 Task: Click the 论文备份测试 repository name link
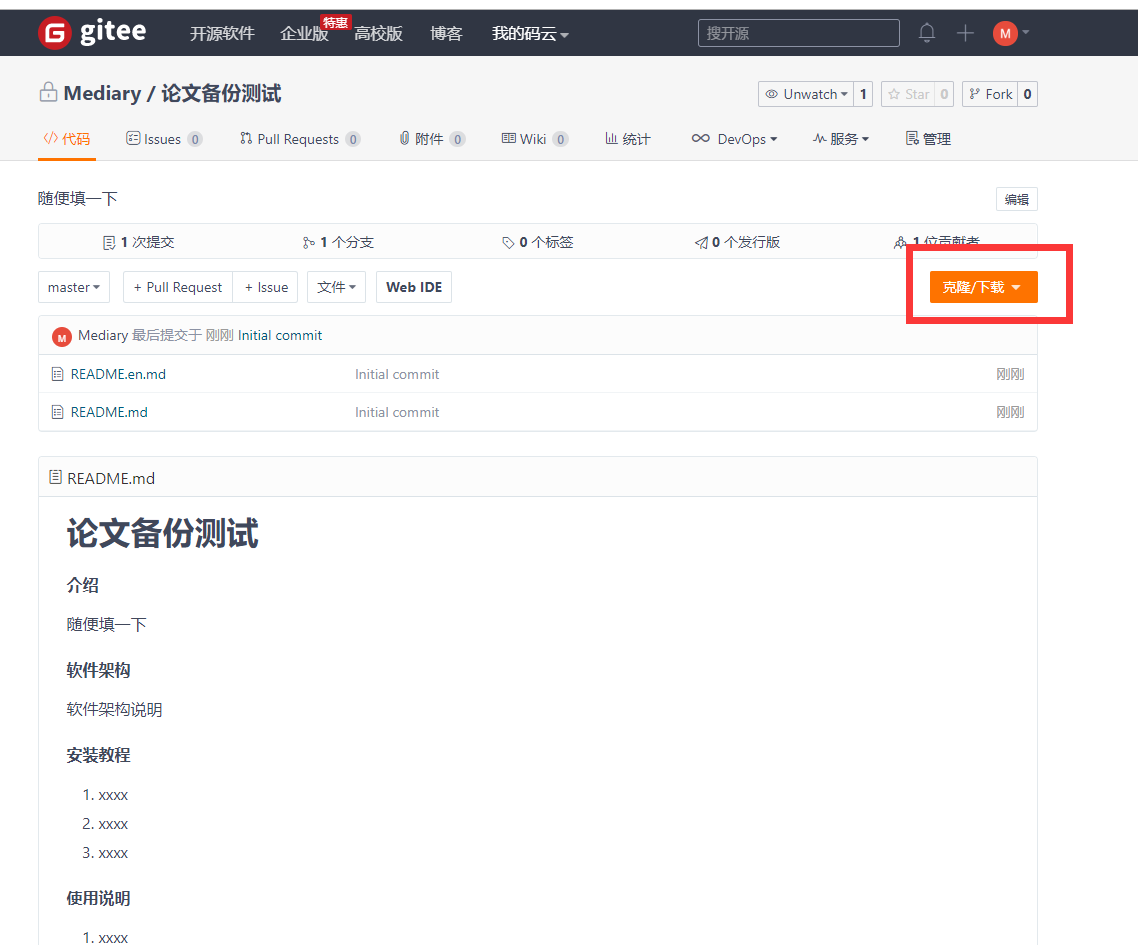click(x=221, y=93)
